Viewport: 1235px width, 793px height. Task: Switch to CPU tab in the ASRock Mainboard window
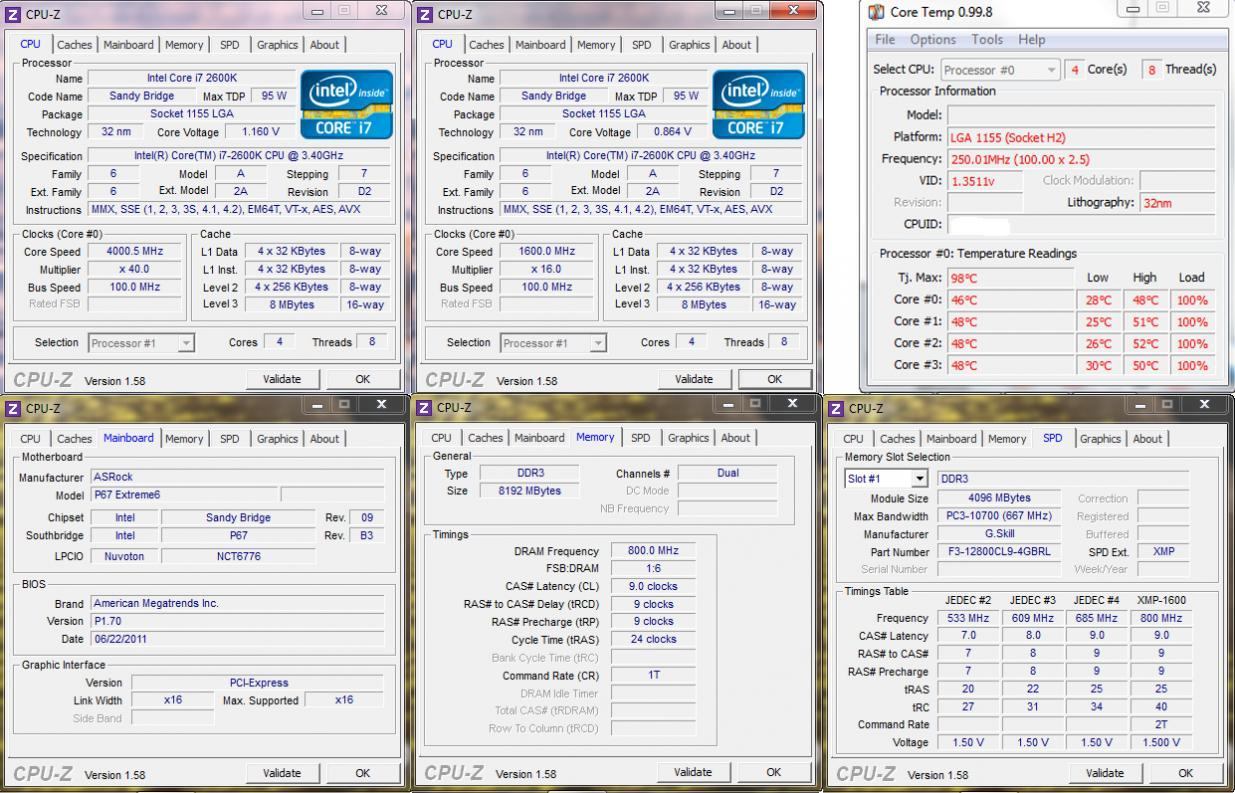point(31,439)
